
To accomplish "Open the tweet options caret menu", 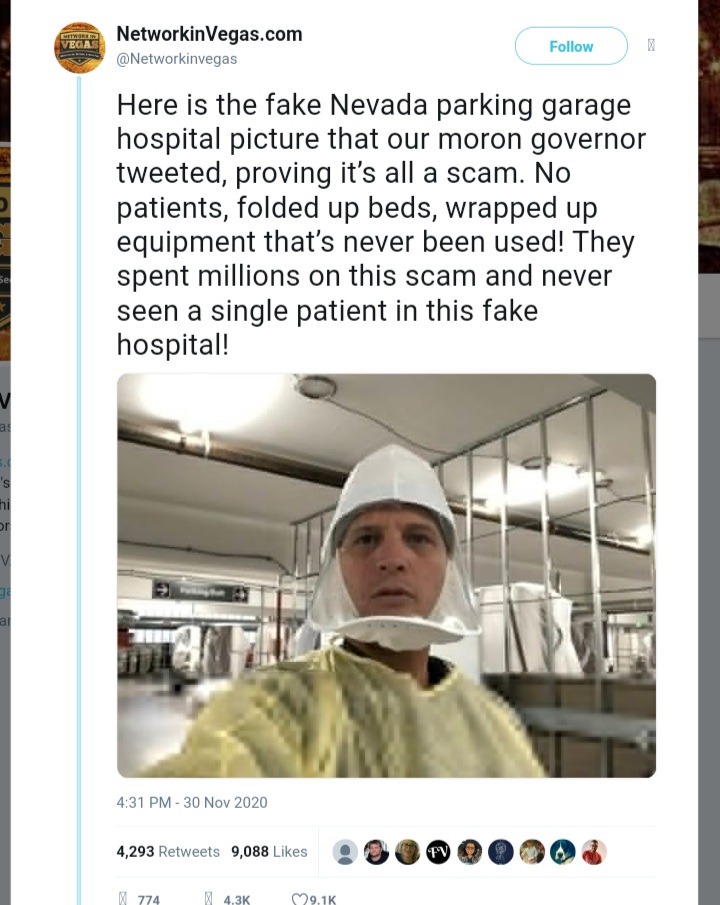I will click(652, 46).
